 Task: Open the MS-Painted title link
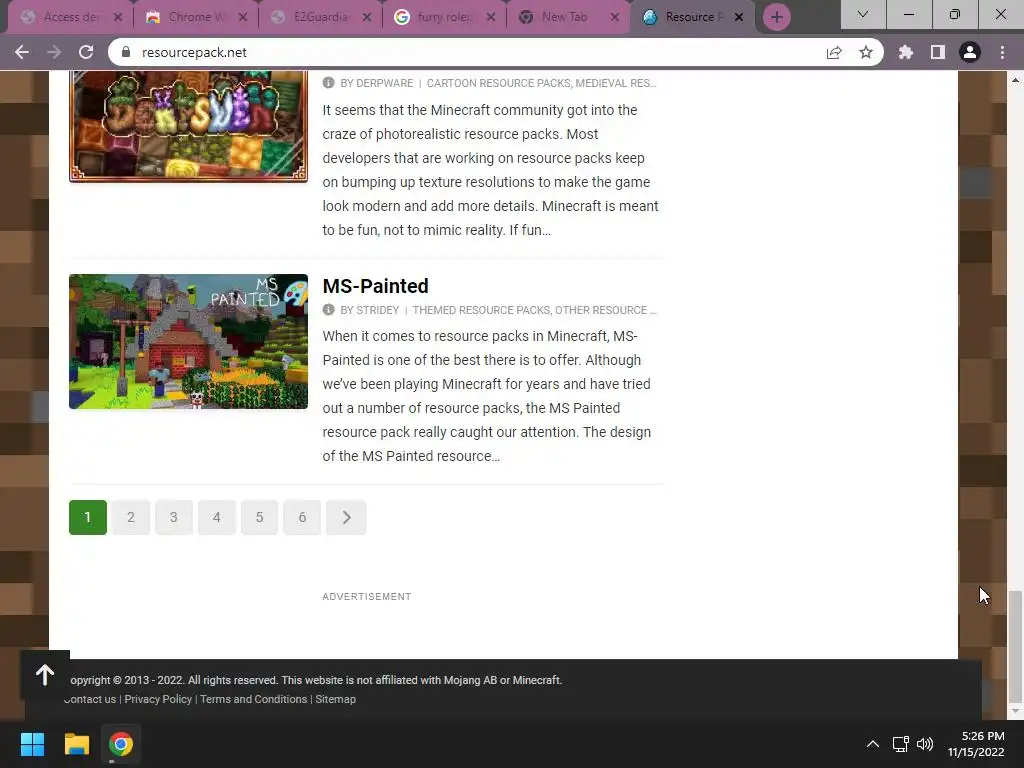click(376, 286)
